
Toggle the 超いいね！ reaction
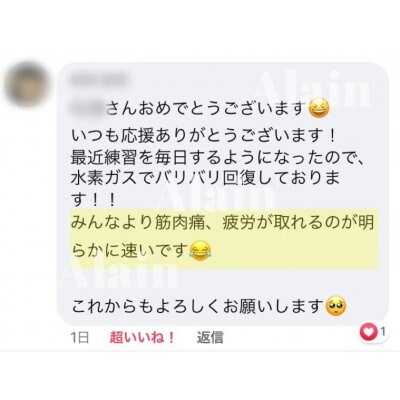(x=142, y=338)
